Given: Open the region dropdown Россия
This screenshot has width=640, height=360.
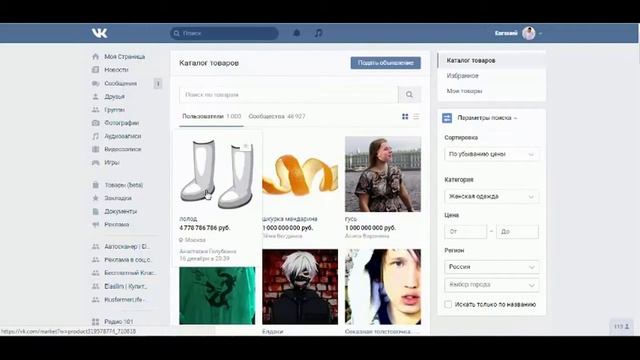Looking at the screenshot, I should pyautogui.click(x=491, y=267).
